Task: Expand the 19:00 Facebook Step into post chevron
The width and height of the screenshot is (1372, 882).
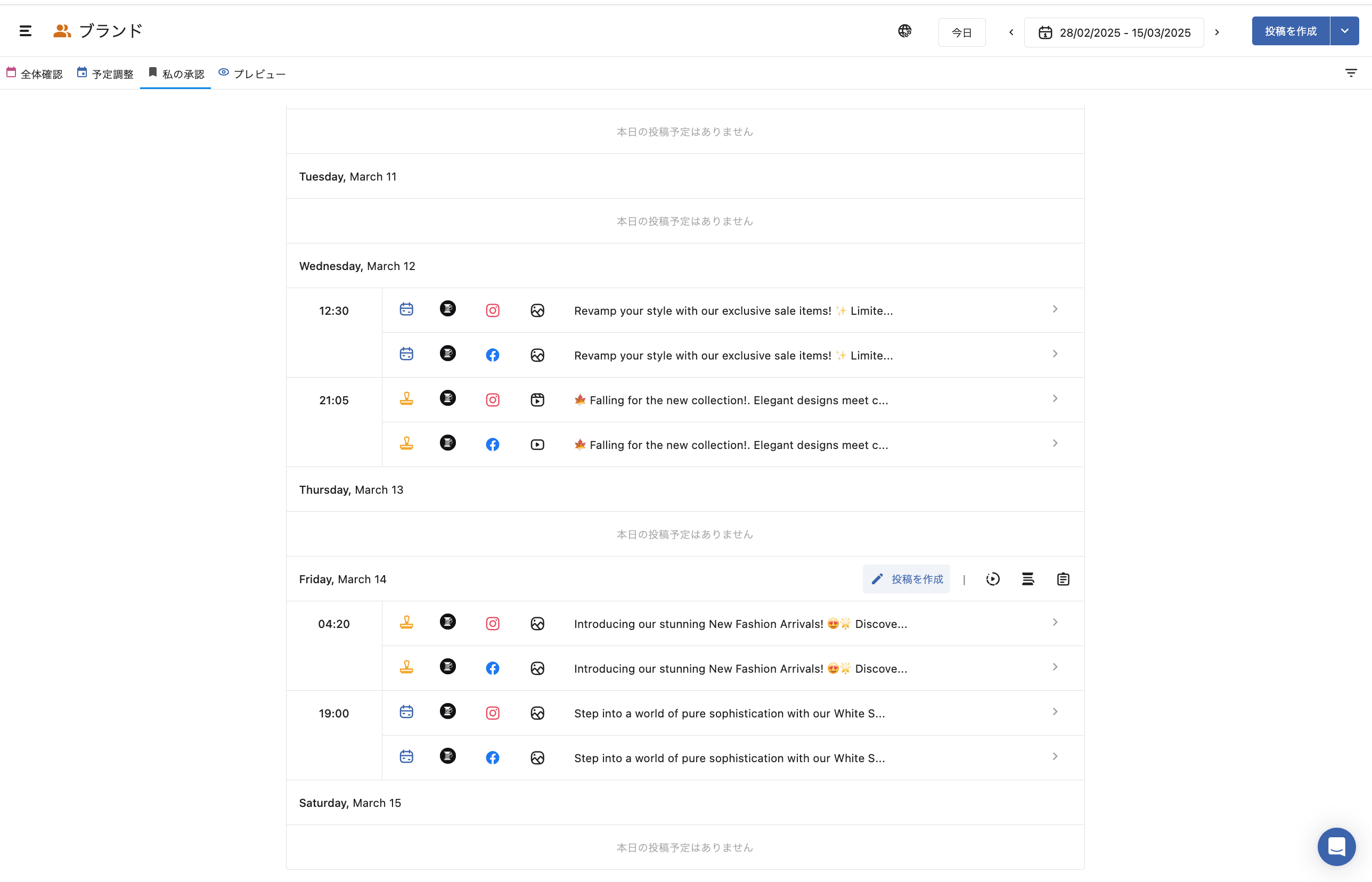Action: click(1055, 757)
